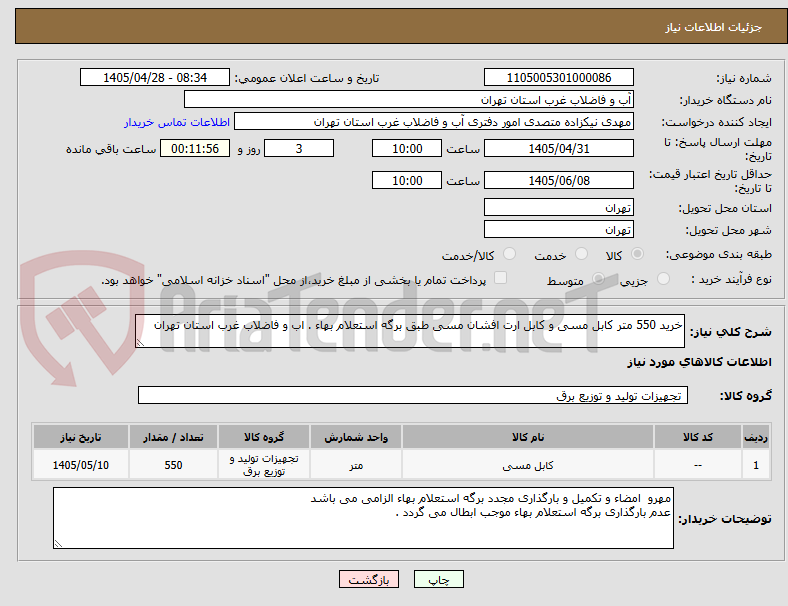Click the اطلاعات کالاهای مورد نیاز section heading
This screenshot has height=606, width=788.
point(699,362)
